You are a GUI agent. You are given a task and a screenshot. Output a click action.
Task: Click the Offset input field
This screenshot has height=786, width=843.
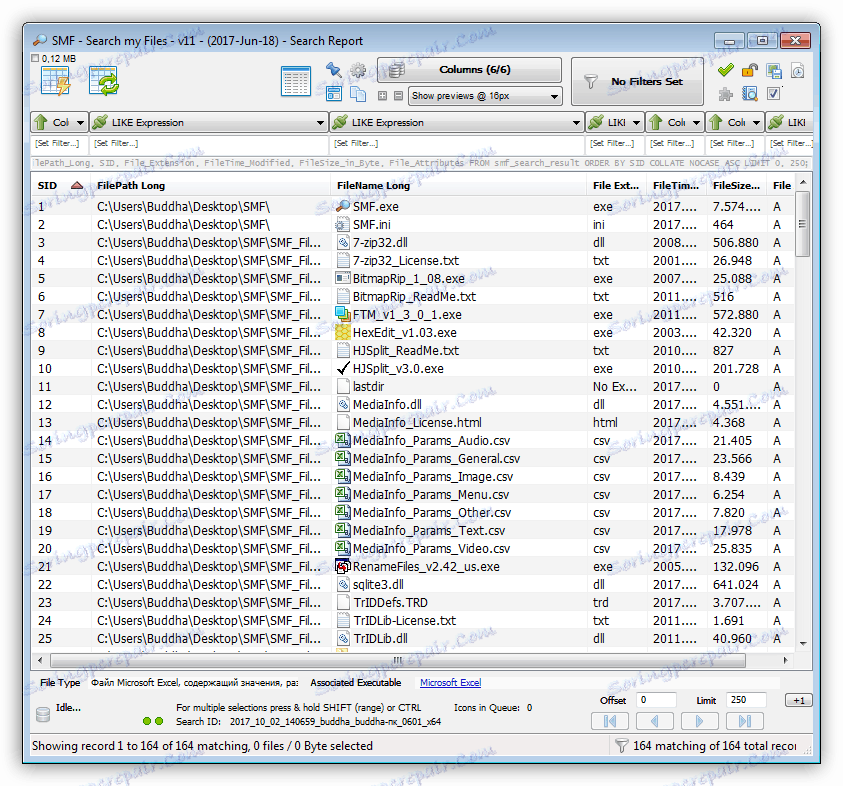coord(656,700)
